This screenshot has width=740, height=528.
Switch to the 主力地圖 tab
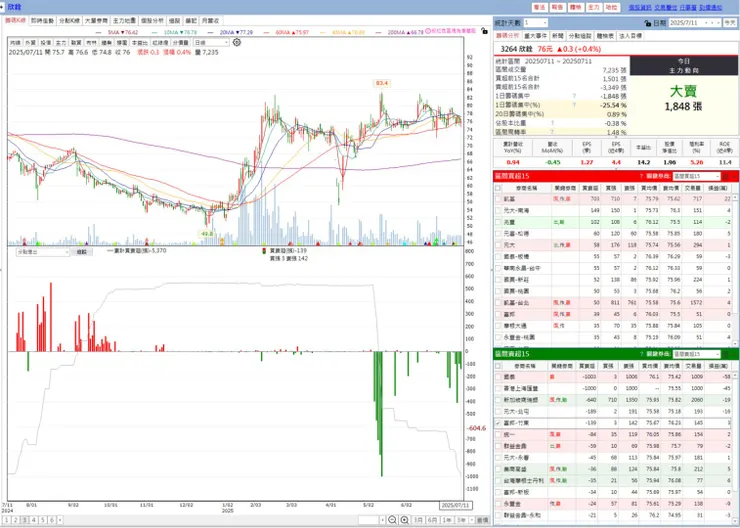coord(125,21)
